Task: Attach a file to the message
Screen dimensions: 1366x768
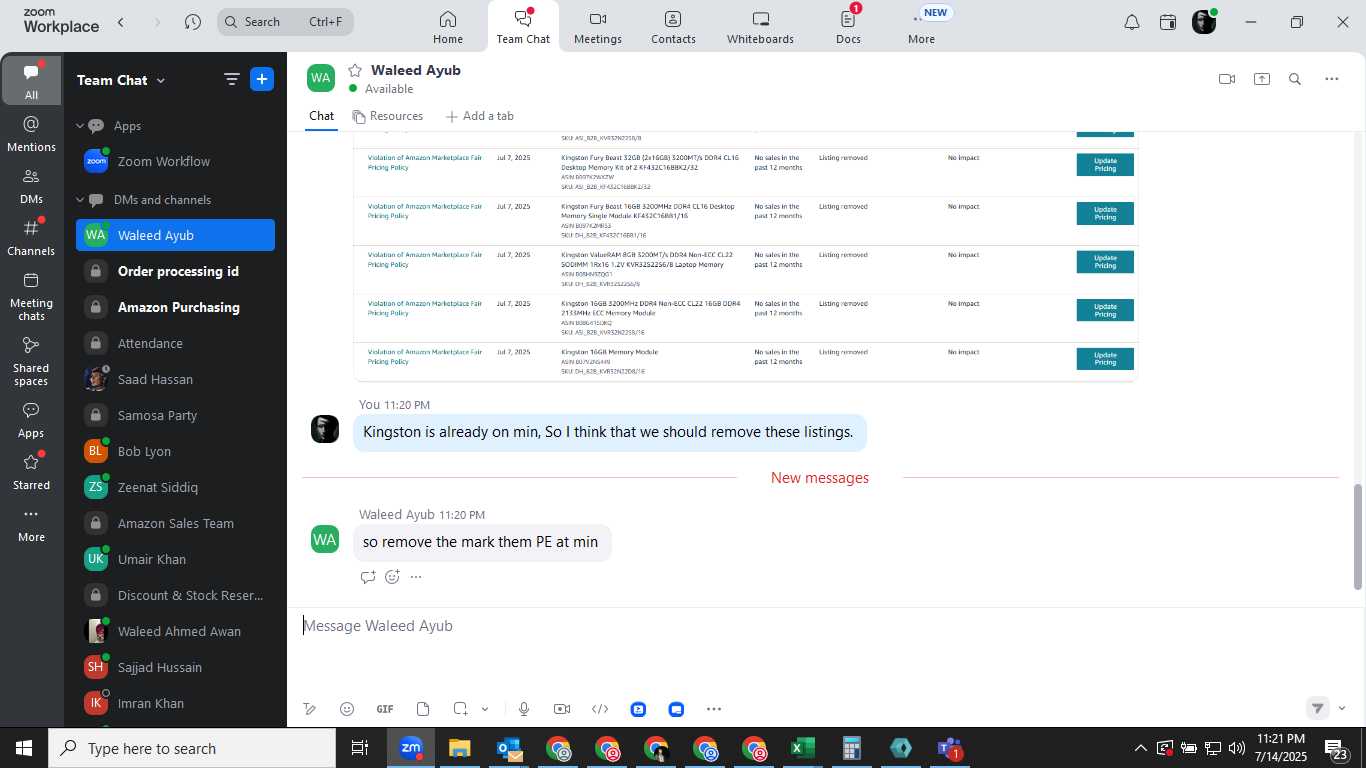Action: [423, 709]
